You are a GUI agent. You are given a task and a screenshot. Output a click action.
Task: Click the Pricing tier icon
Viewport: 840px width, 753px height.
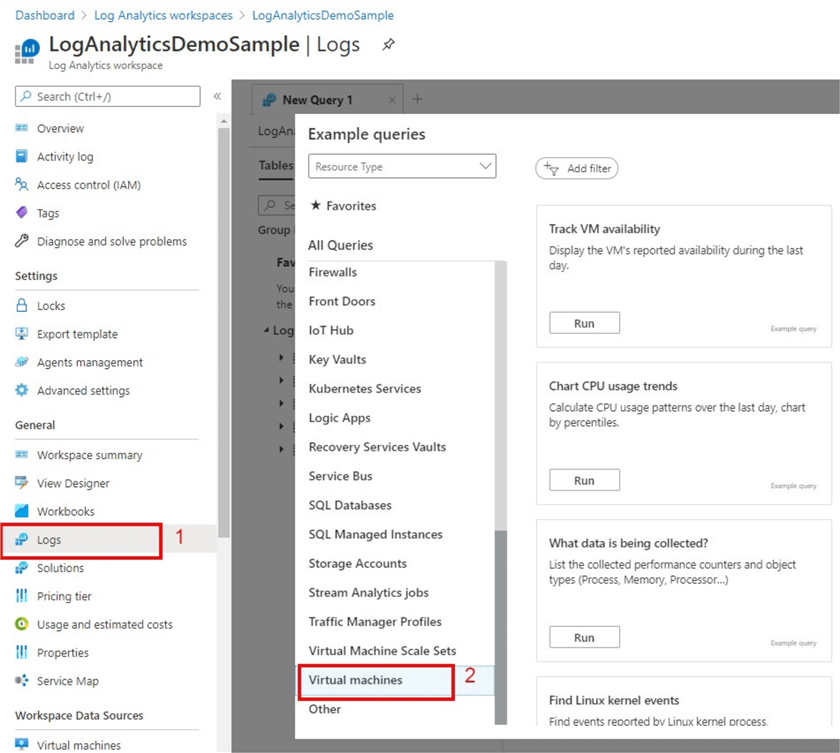[21, 596]
